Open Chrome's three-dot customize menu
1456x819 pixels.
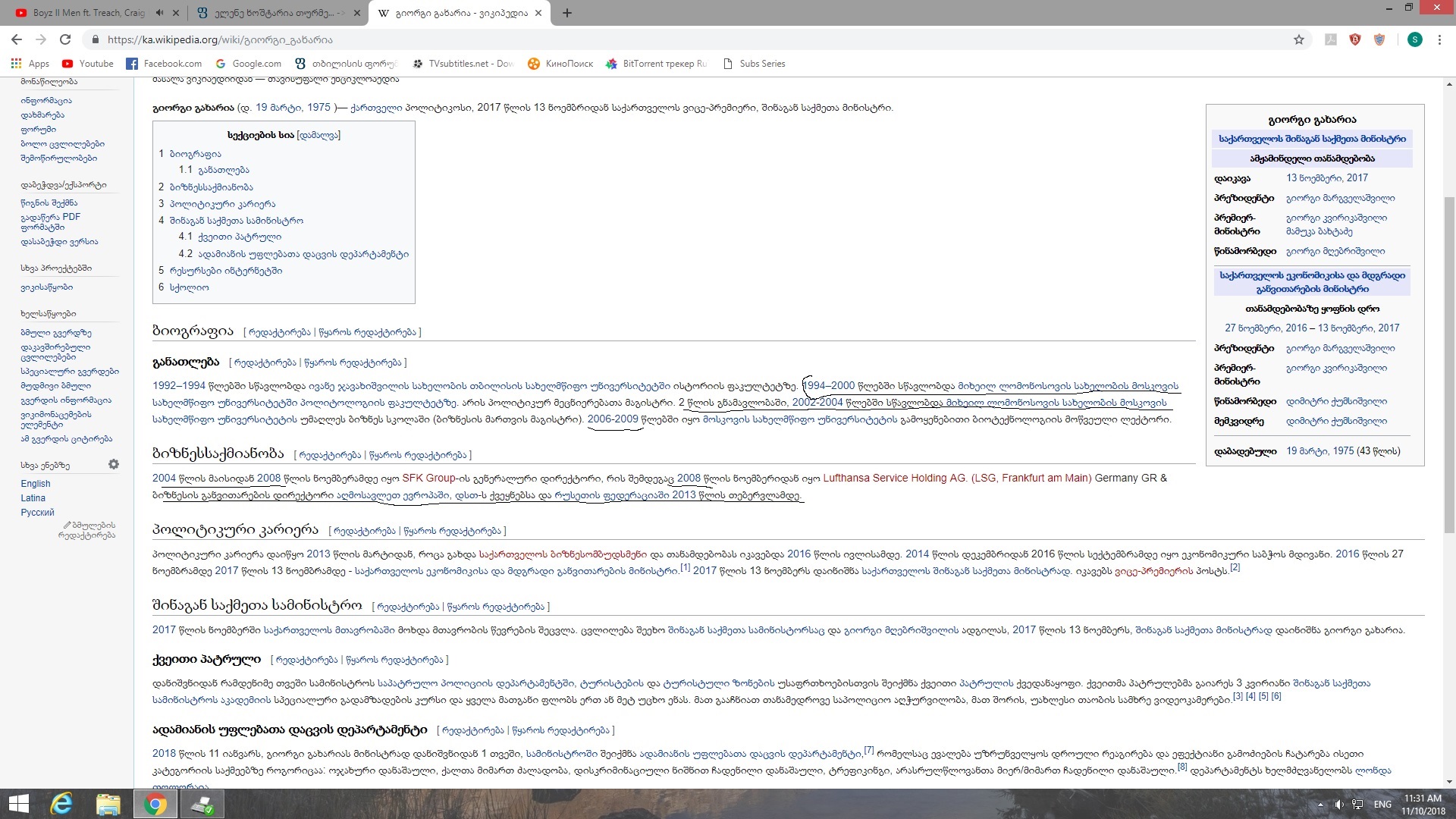coord(1440,39)
